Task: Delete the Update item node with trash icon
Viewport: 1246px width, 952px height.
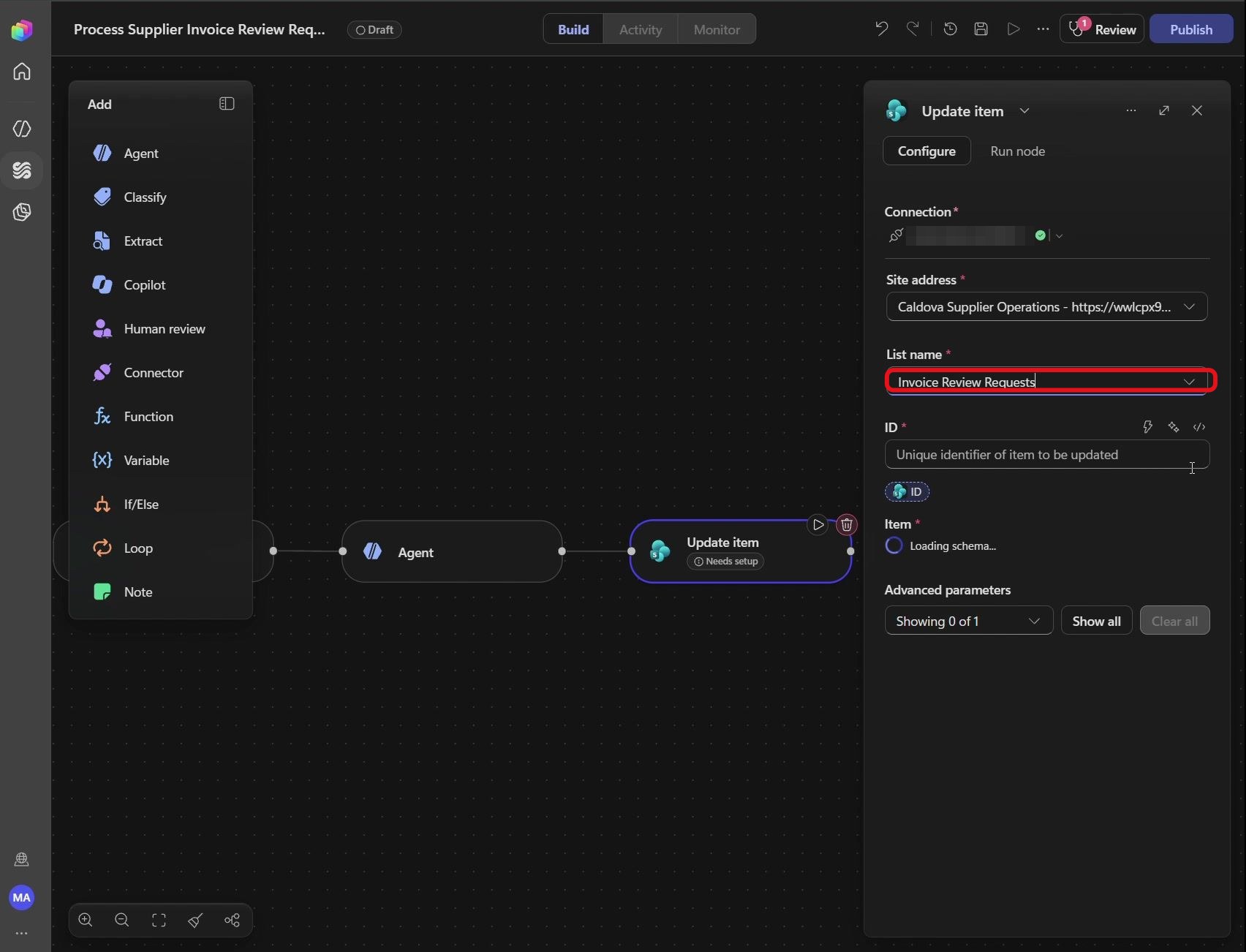Action: coord(847,524)
